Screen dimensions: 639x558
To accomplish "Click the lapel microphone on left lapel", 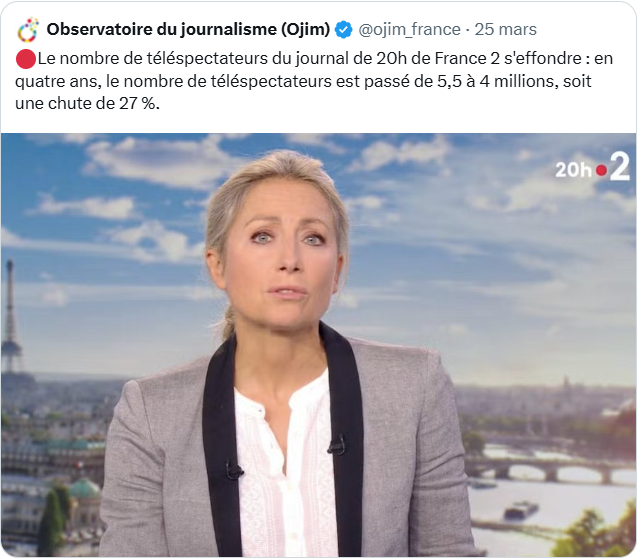I will click(234, 471).
